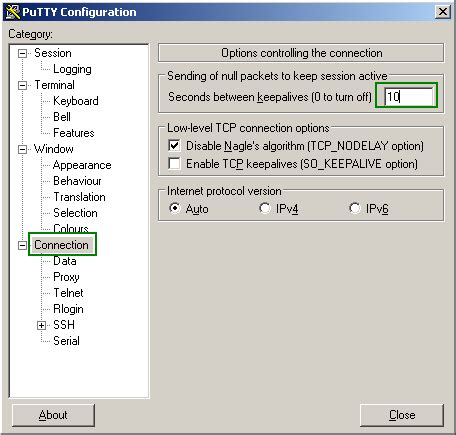Open the Logging category

[72, 69]
